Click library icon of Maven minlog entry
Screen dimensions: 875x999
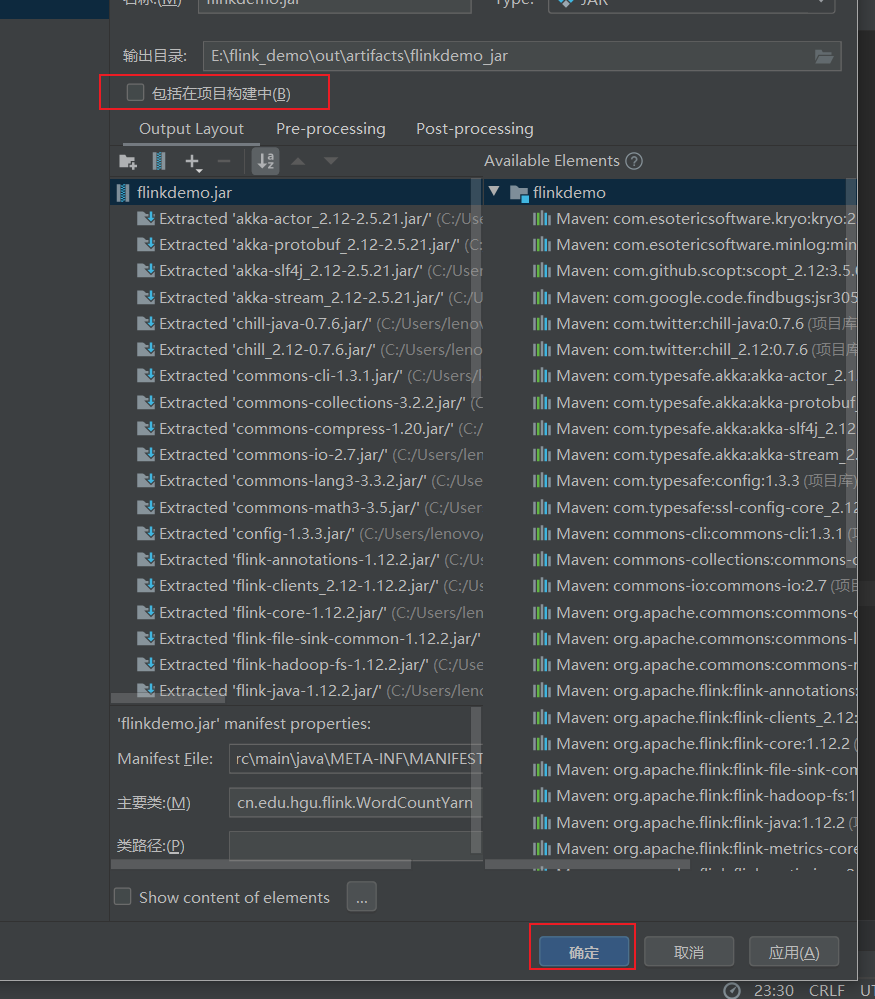pos(542,245)
